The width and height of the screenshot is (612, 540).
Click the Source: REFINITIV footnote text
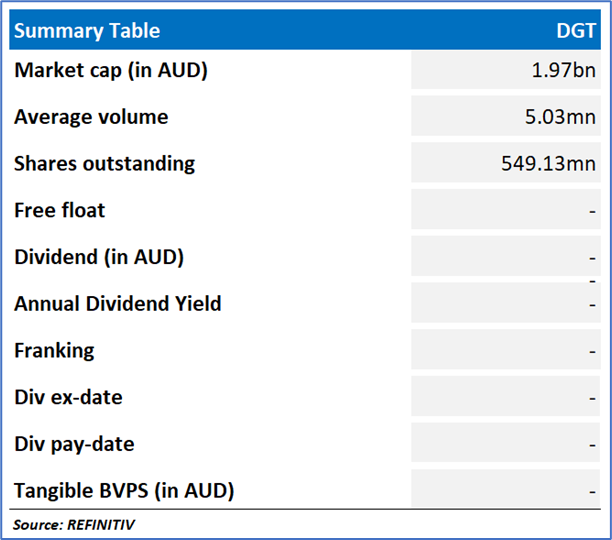coord(74,525)
